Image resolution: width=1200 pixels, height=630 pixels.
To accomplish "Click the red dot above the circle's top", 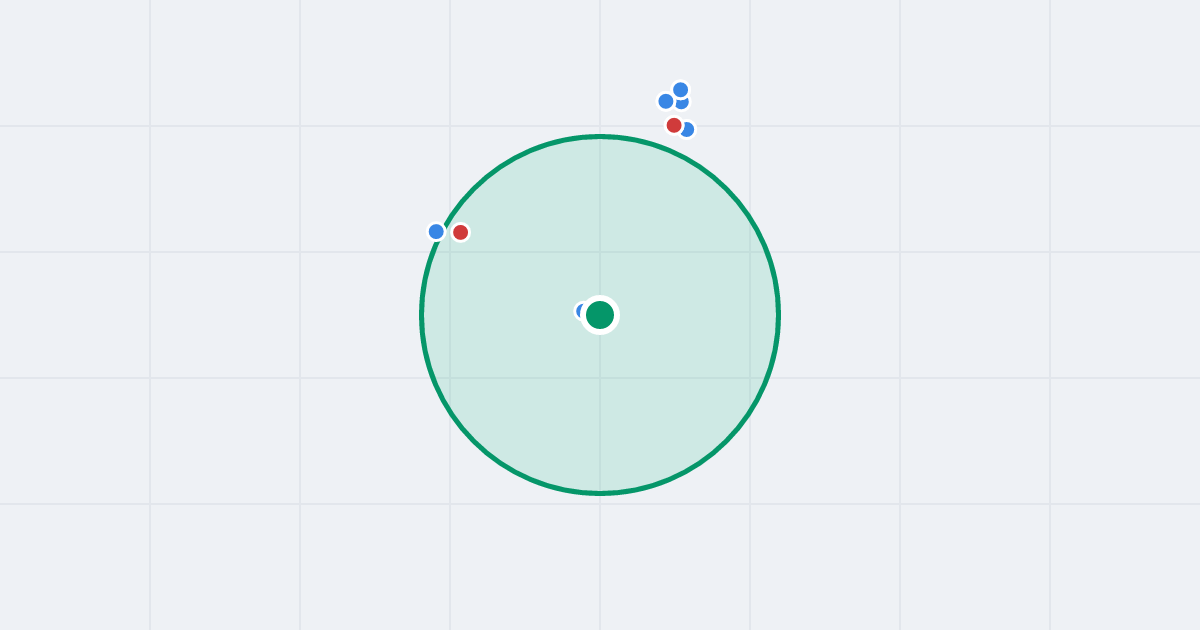I will [x=674, y=125].
